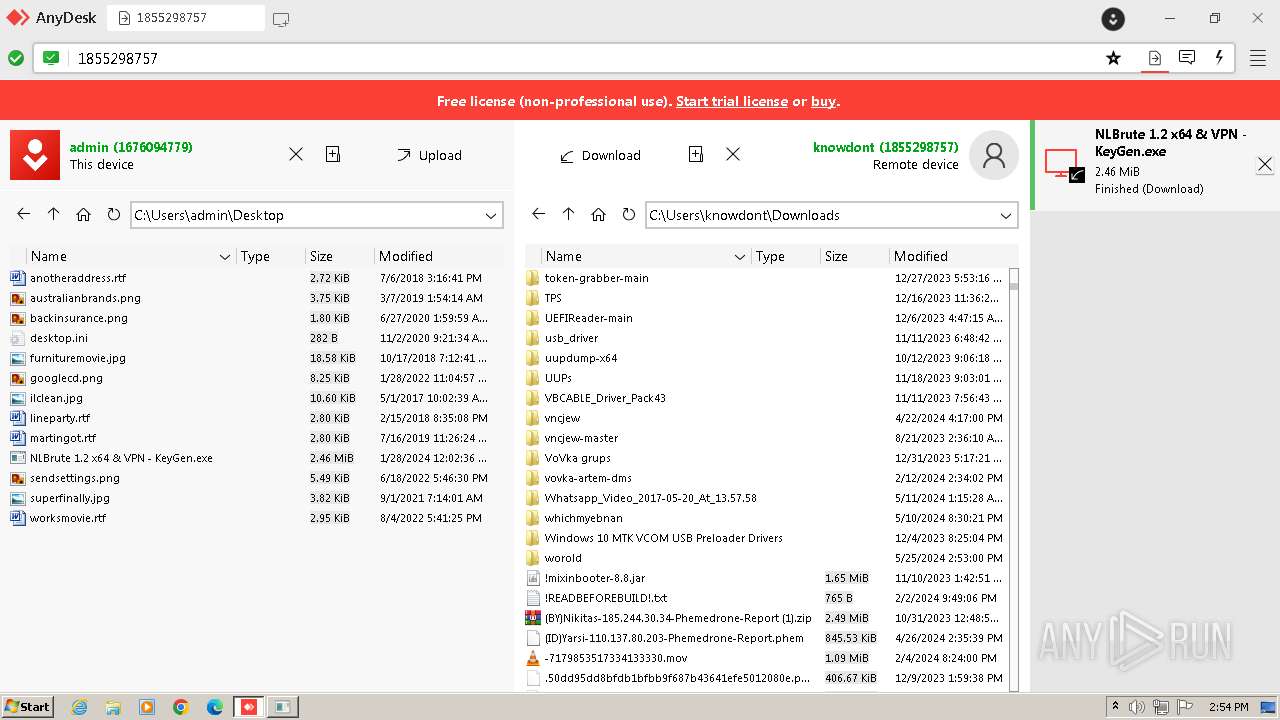Screen dimensions: 1280x720
Task: Go to home folder in local pane
Action: [x=83, y=214]
